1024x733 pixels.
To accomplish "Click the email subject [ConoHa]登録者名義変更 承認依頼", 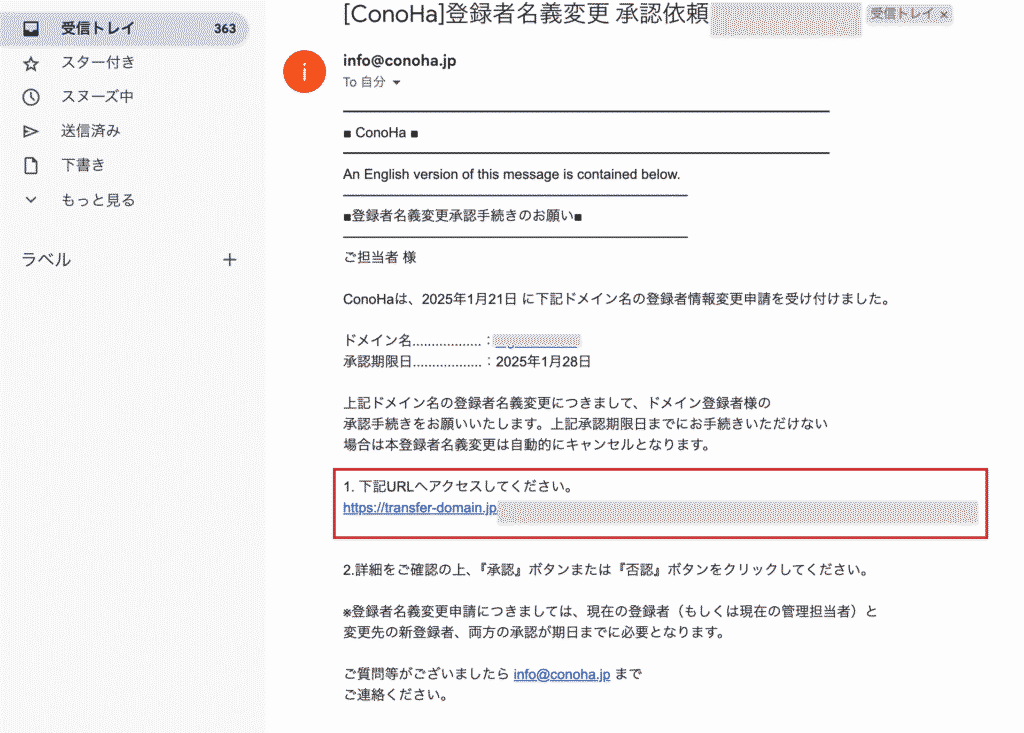I will [x=526, y=14].
